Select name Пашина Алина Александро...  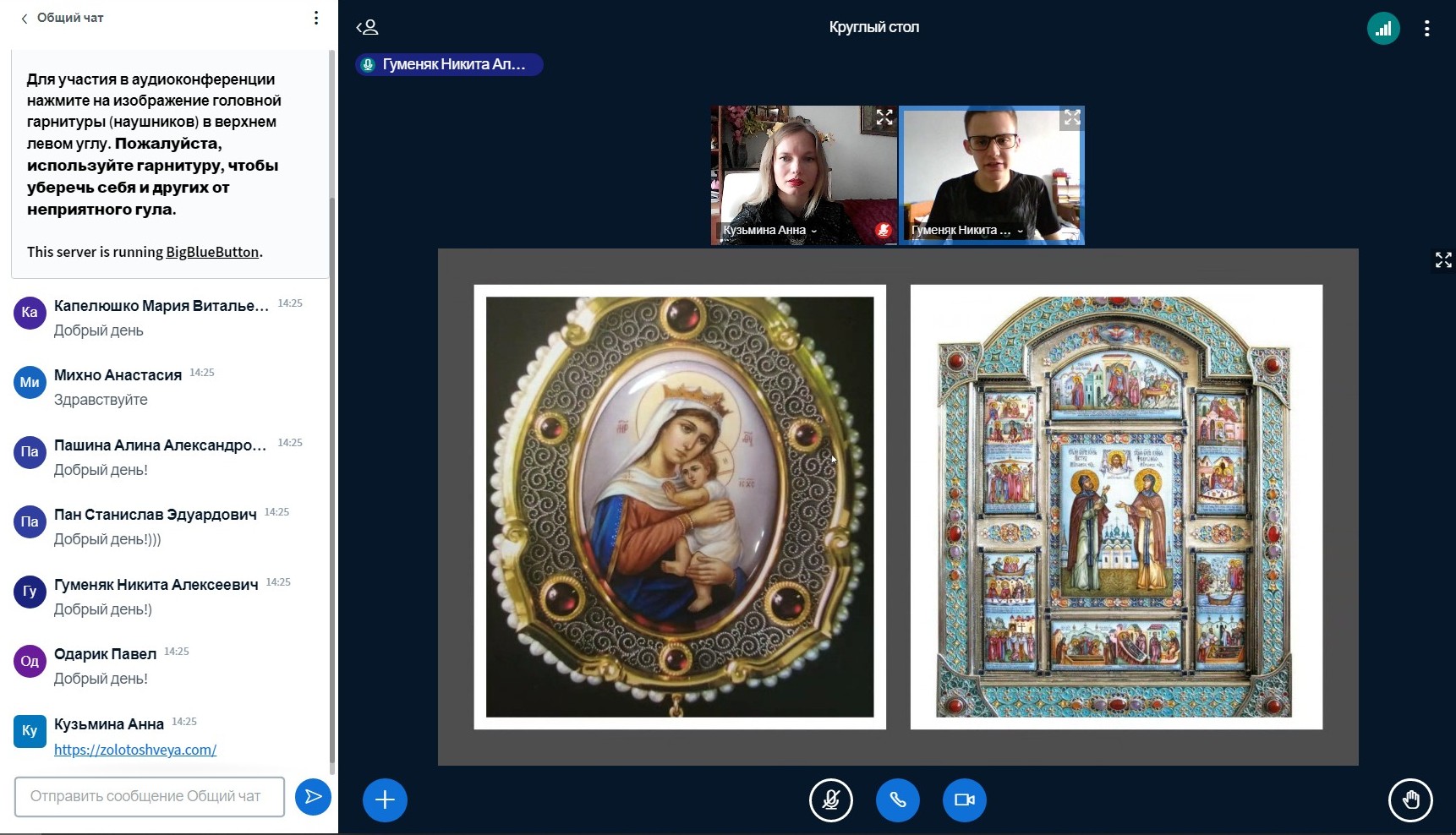161,445
